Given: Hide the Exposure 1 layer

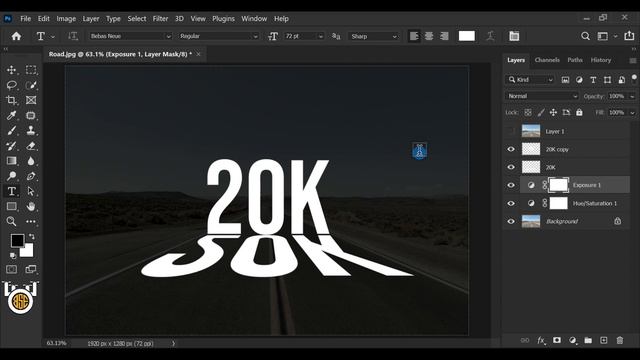Looking at the screenshot, I should pos(511,185).
